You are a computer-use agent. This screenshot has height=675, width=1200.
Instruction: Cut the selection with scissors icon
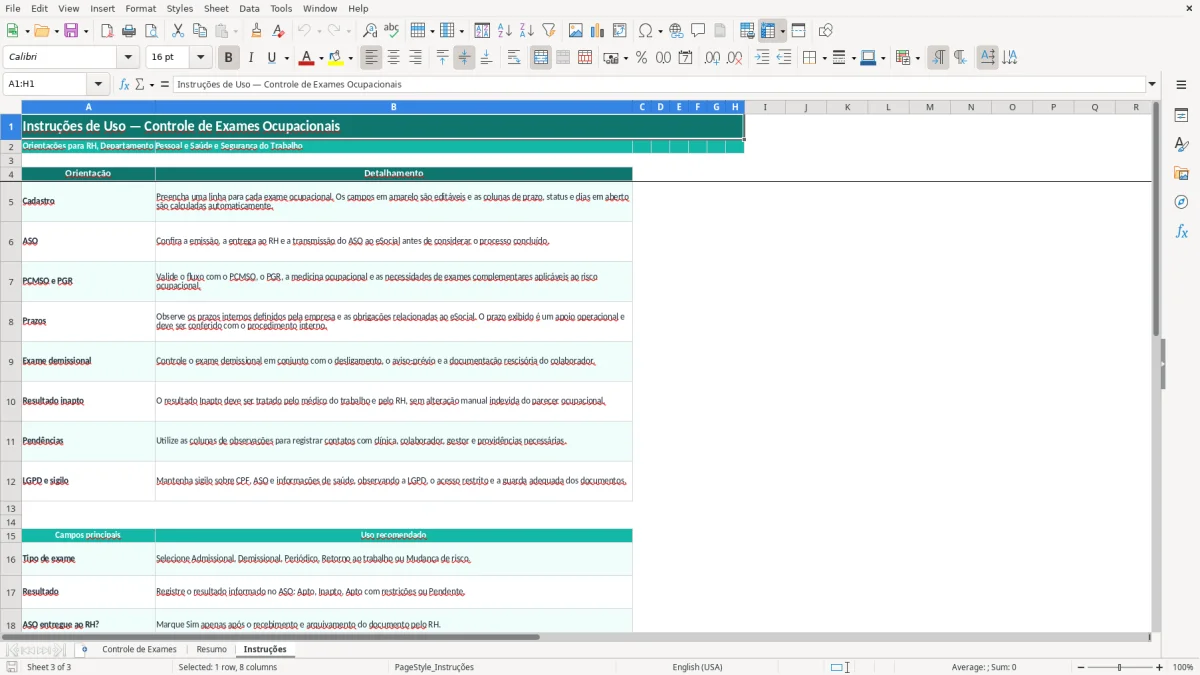point(178,31)
